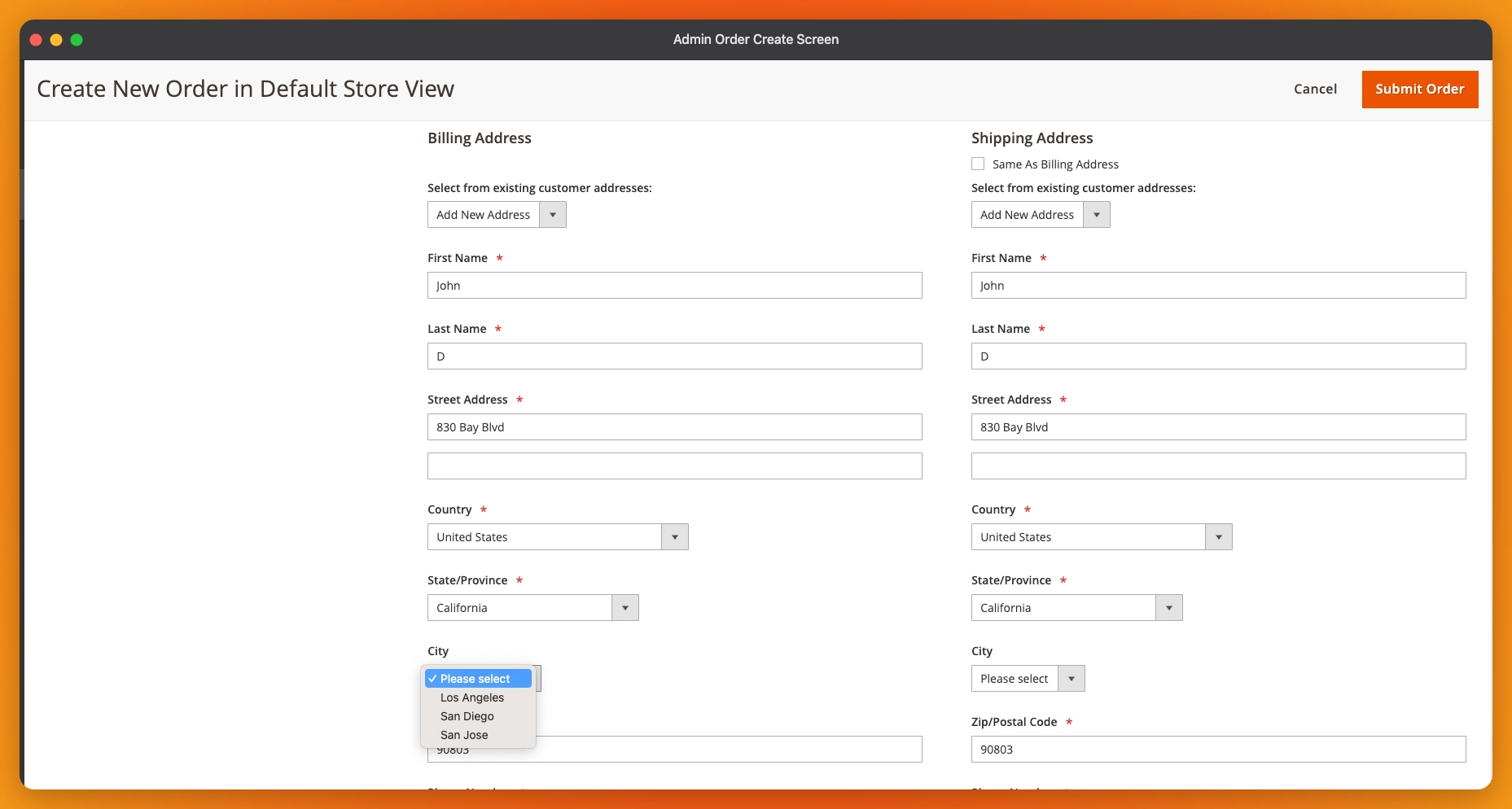This screenshot has width=1512, height=809.
Task: Open shipping State/Province dropdown
Action: (1077, 608)
